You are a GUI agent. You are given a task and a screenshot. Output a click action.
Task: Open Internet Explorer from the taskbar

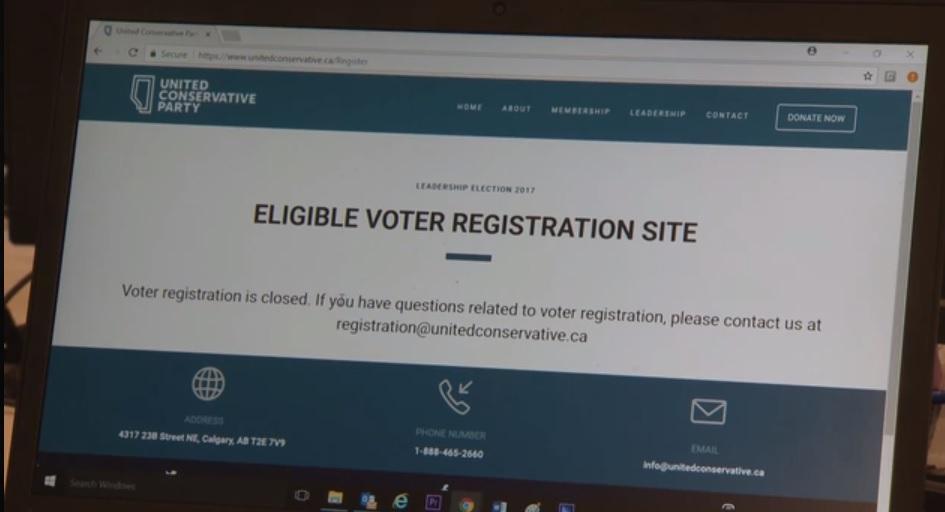[x=400, y=501]
